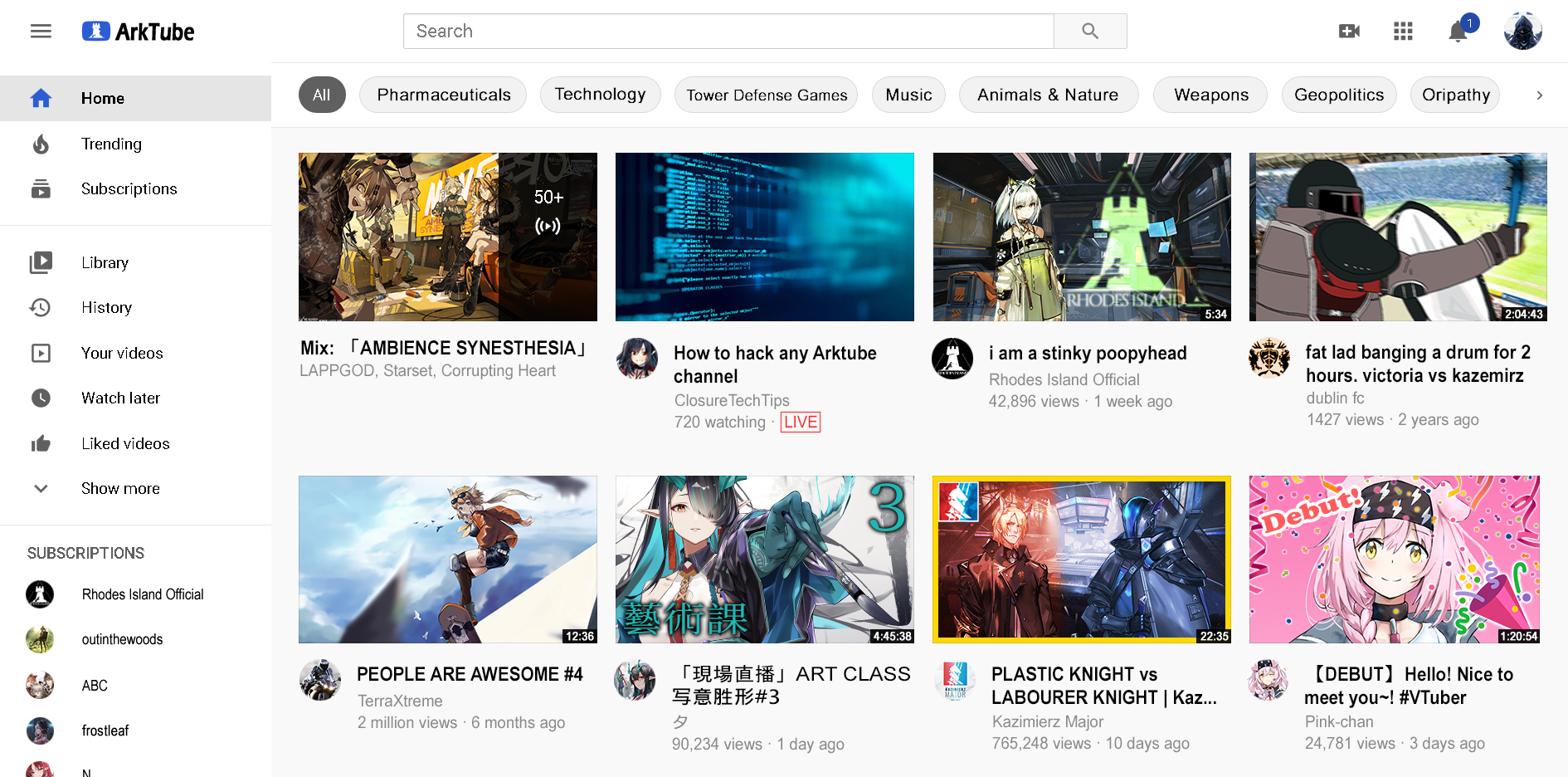Open Rhodes Island Official subscription avatar
This screenshot has height=777, width=1568.
[40, 594]
